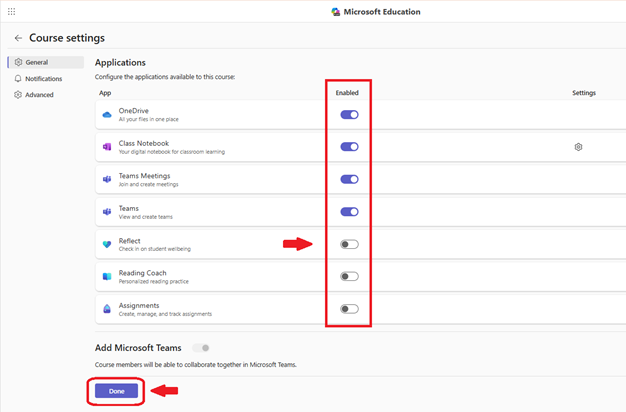Enable the Reading Coach toggle
The image size is (626, 412).
349,276
